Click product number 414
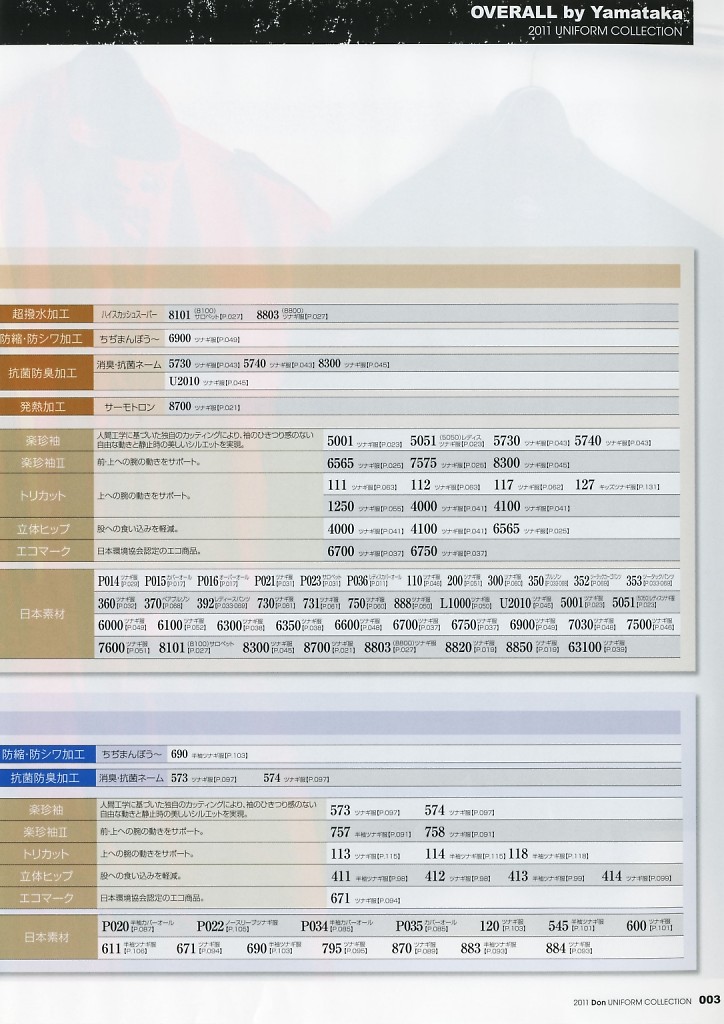This screenshot has width=724, height=1024. point(612,876)
